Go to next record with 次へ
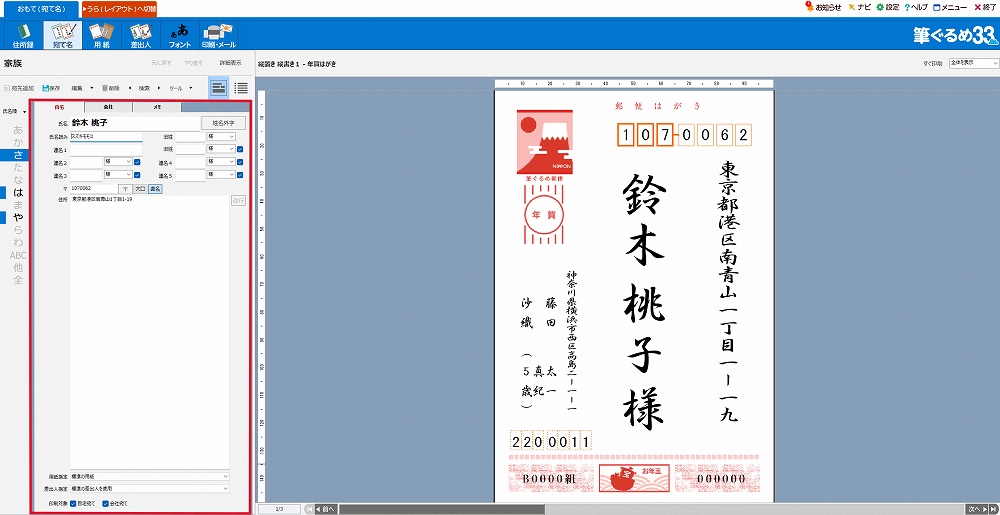This screenshot has height=515, width=1000. tap(974, 509)
